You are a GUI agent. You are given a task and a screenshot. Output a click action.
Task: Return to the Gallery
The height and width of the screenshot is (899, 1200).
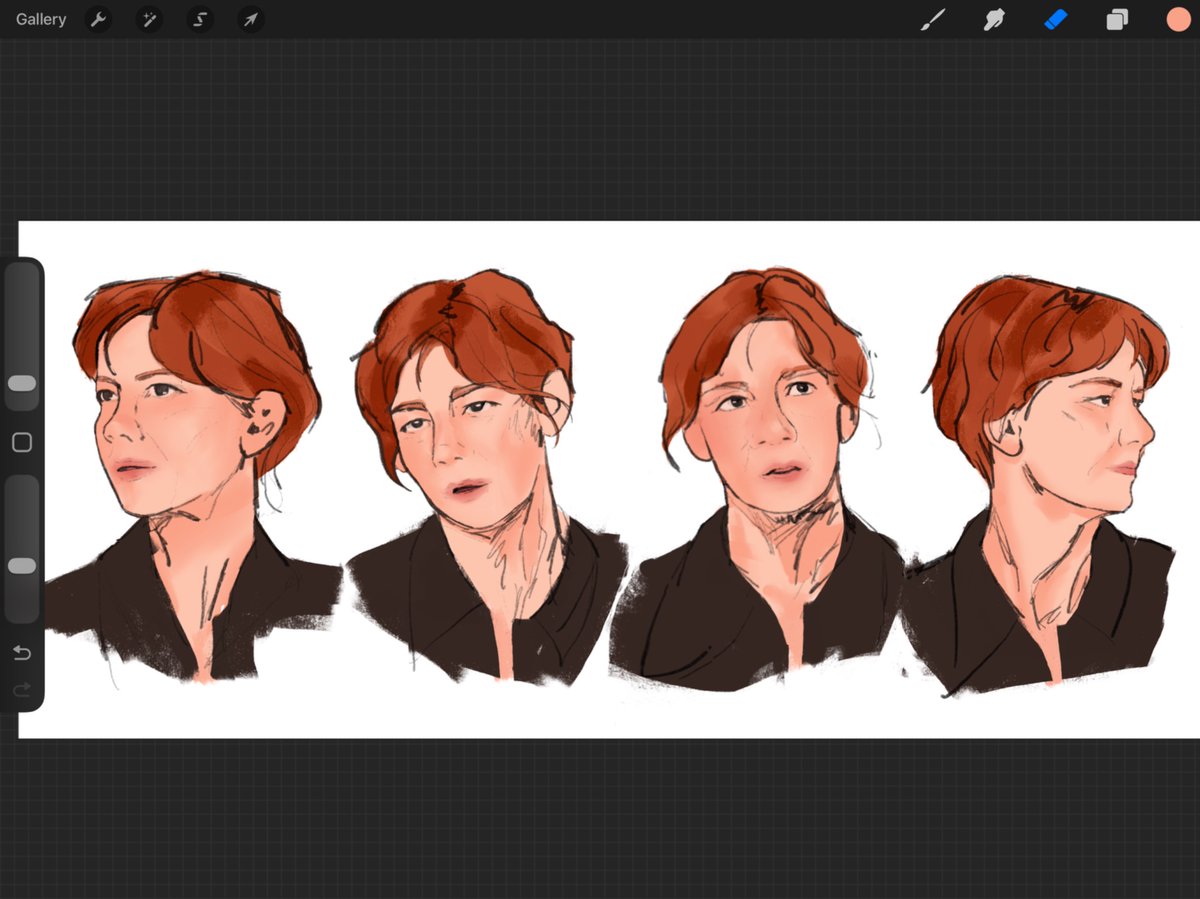coord(41,19)
